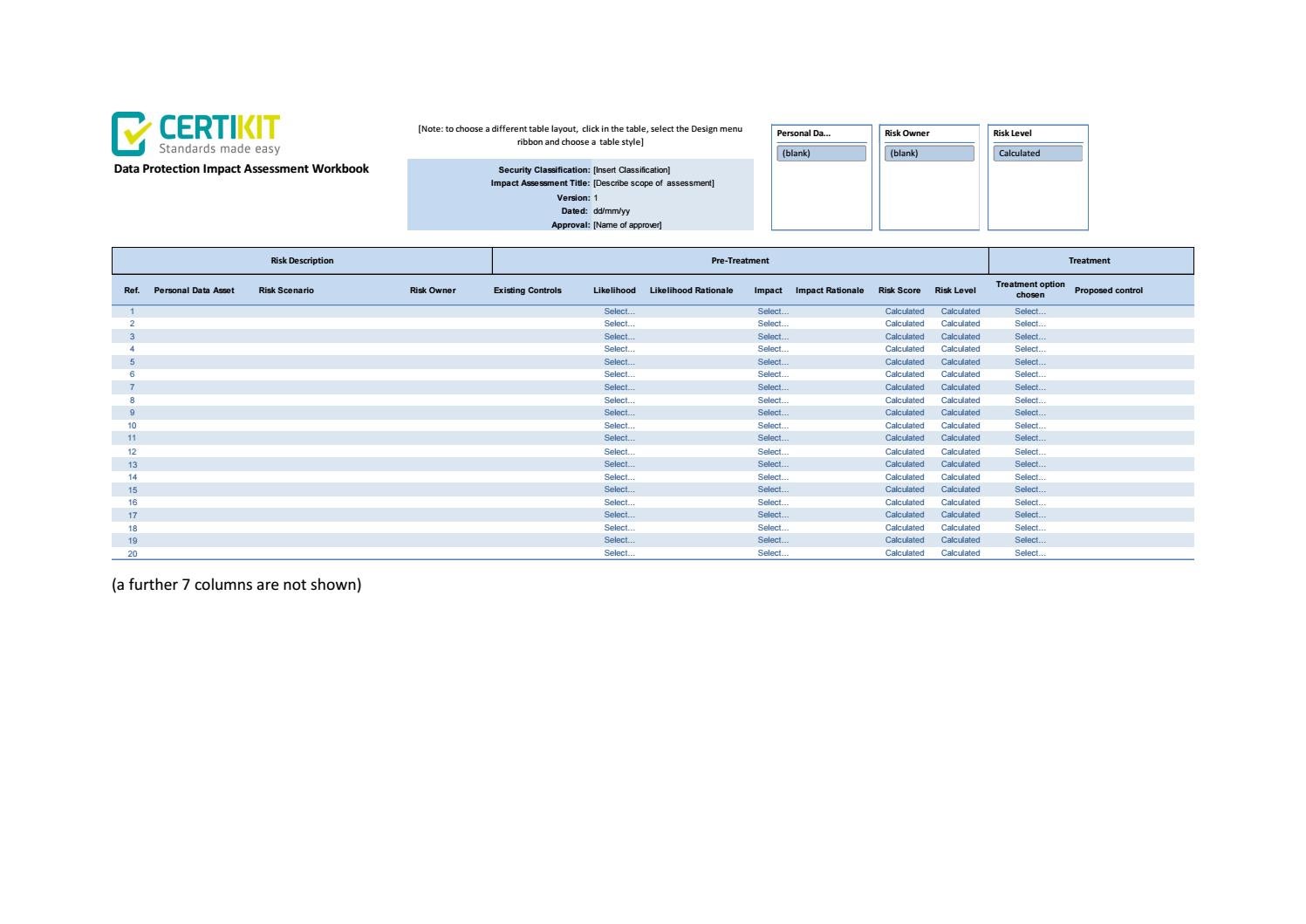Viewport: 1306px width, 924px height.
Task: Select the Treatment section header
Action: (x=1091, y=260)
